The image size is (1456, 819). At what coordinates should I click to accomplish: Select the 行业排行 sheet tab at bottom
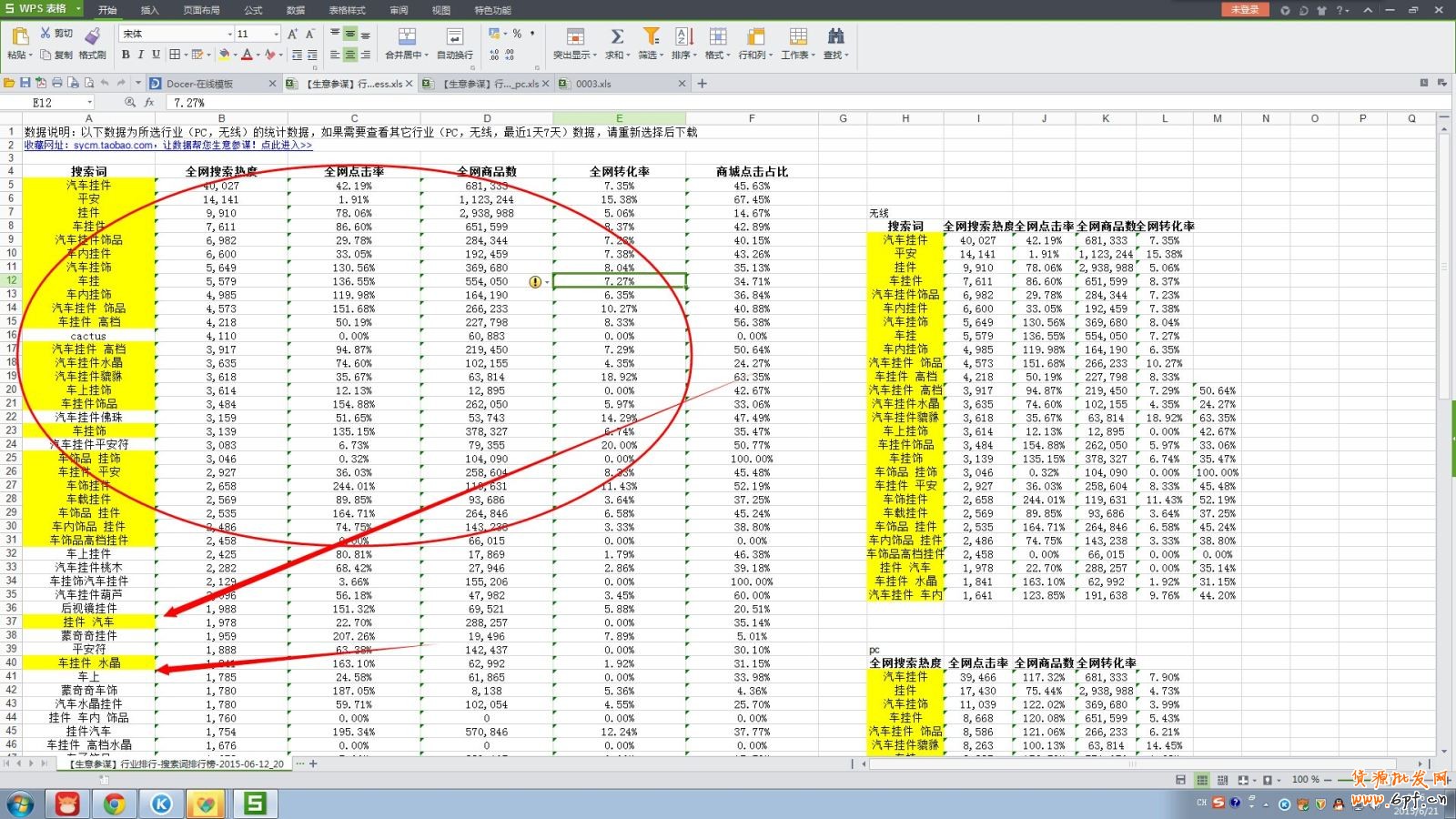[x=176, y=763]
